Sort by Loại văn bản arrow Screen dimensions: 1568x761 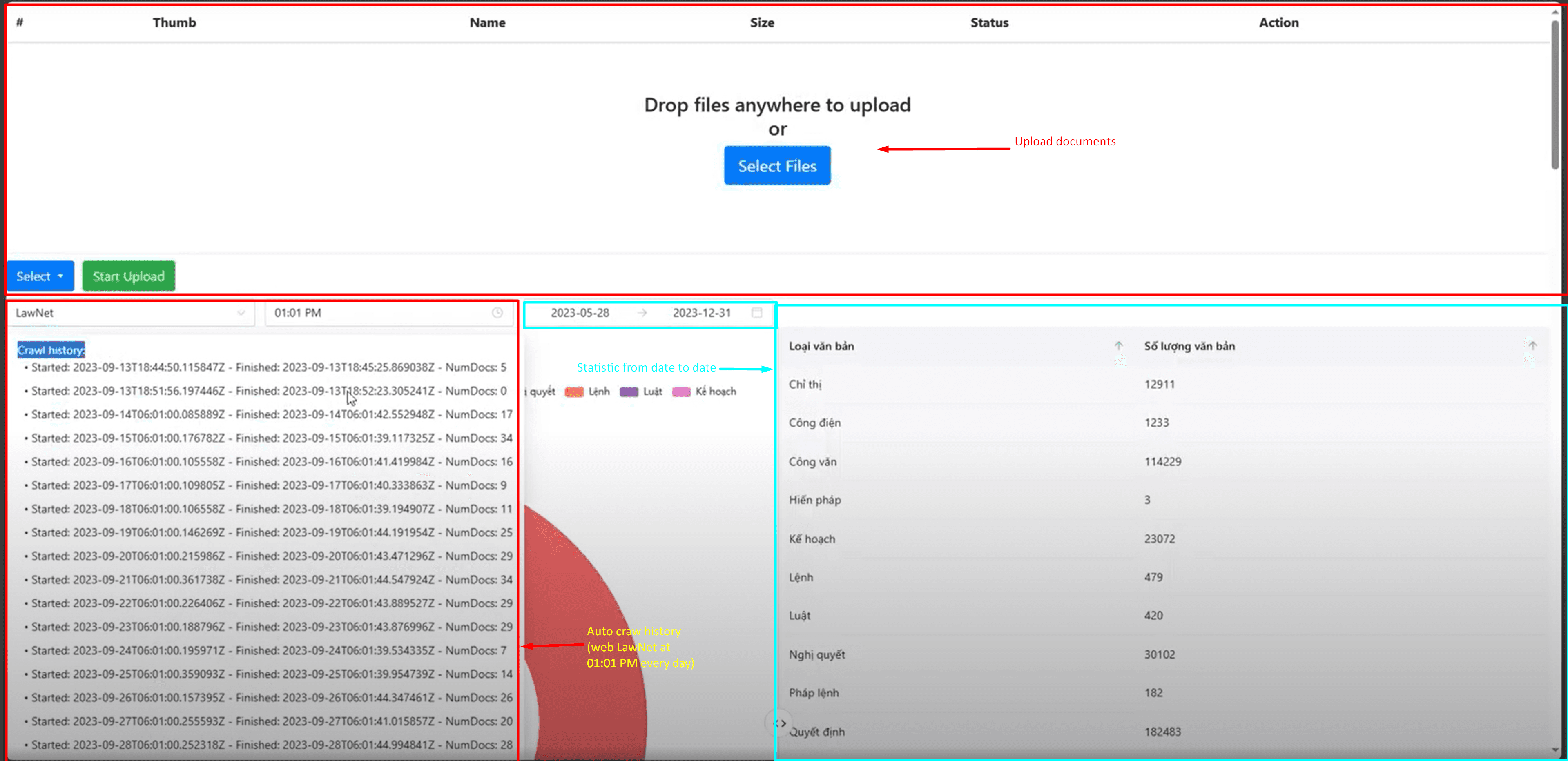point(1118,345)
